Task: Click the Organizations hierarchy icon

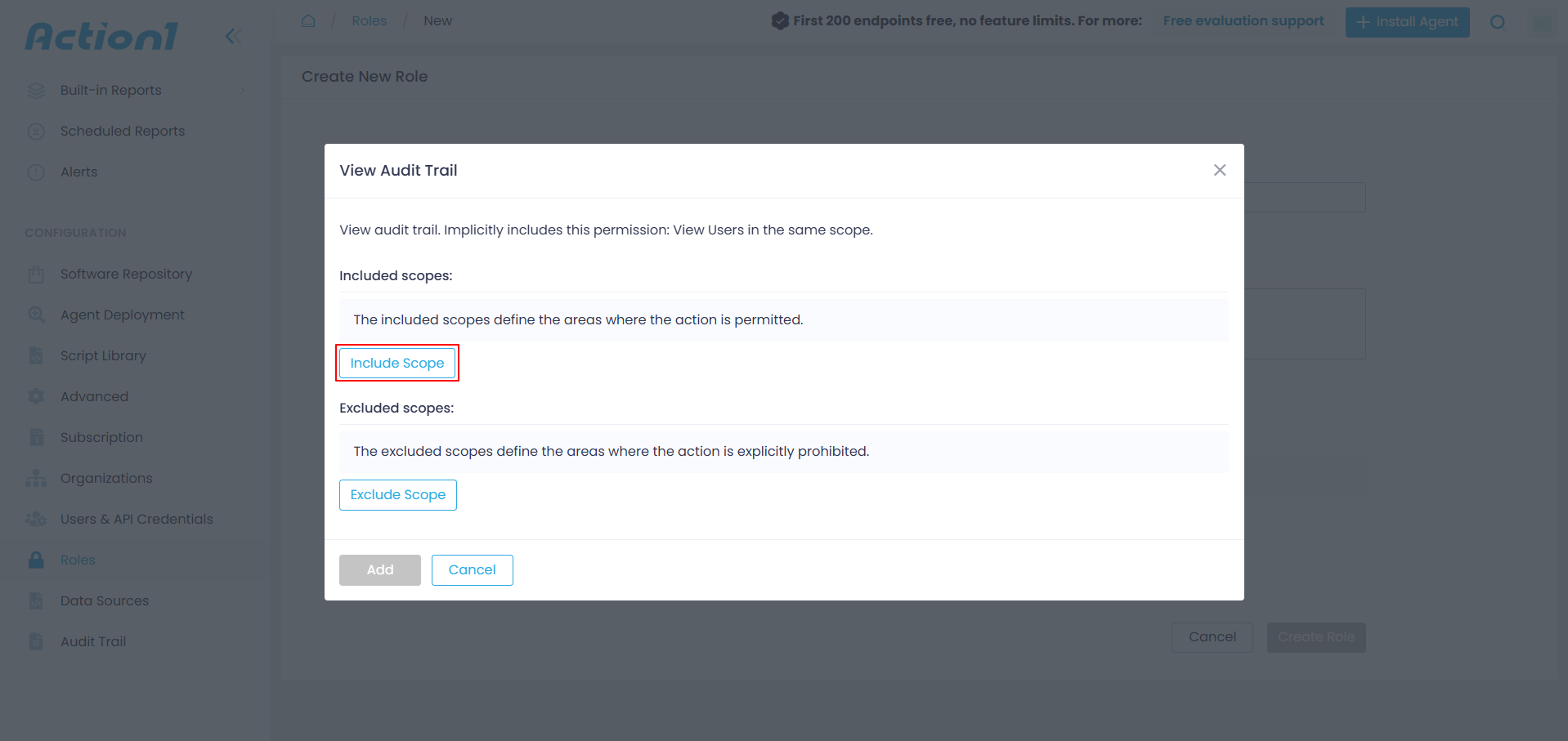Action: tap(36, 479)
